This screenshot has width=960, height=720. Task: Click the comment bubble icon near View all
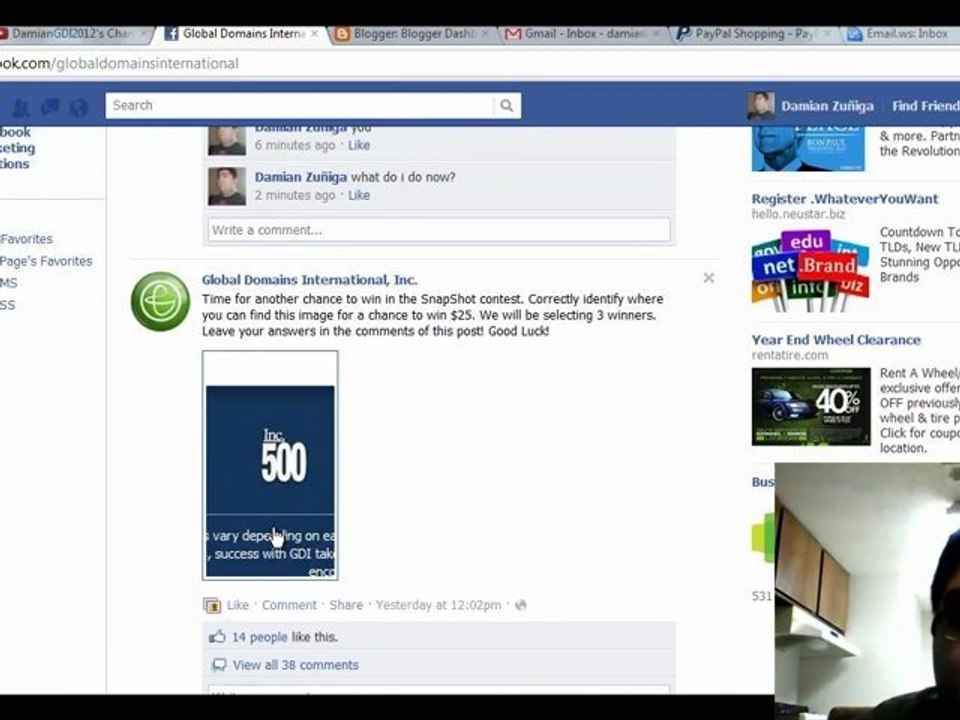click(x=218, y=665)
